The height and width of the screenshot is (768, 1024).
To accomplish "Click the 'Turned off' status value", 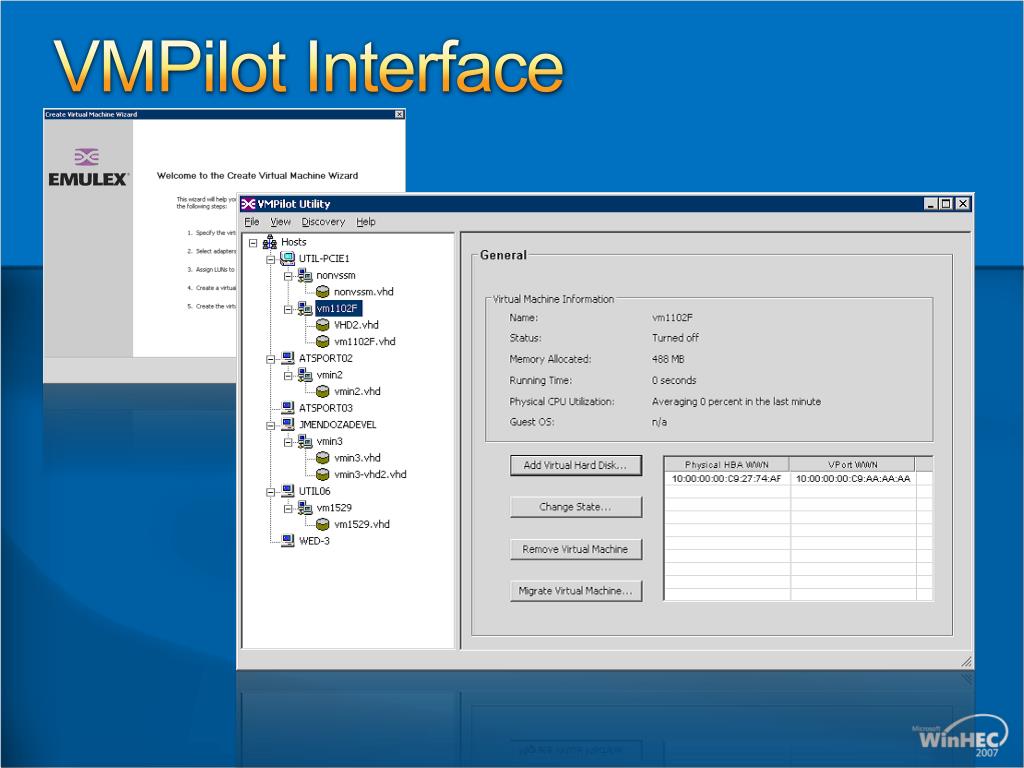I will coord(675,338).
